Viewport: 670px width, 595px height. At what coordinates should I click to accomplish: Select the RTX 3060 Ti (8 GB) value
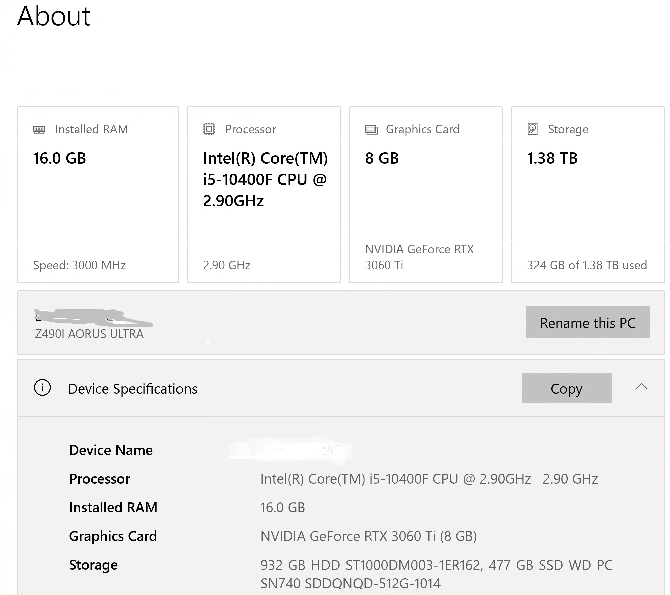368,536
